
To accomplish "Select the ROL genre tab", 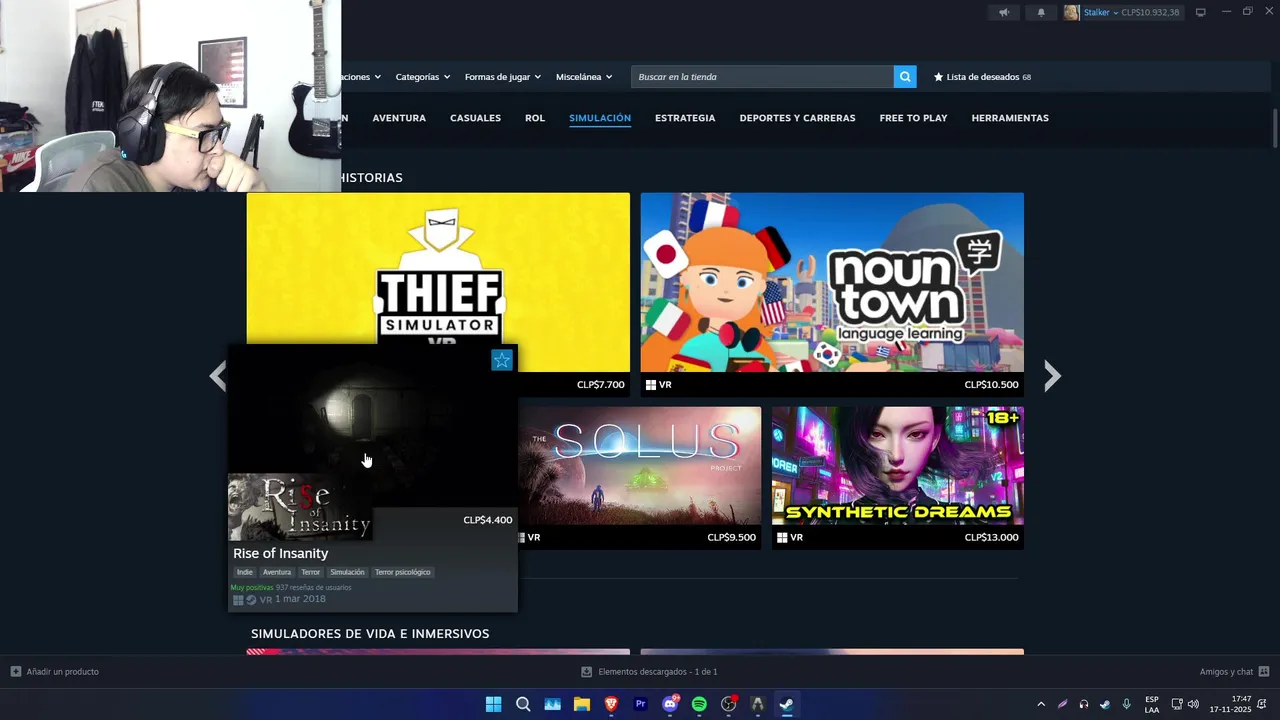I will point(535,118).
